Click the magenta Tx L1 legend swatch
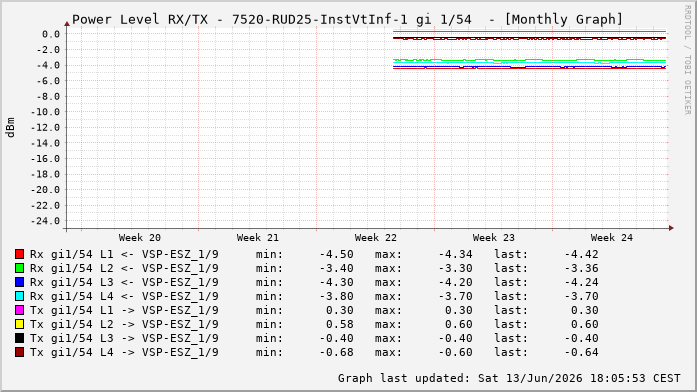This screenshot has width=697, height=392. (19, 310)
